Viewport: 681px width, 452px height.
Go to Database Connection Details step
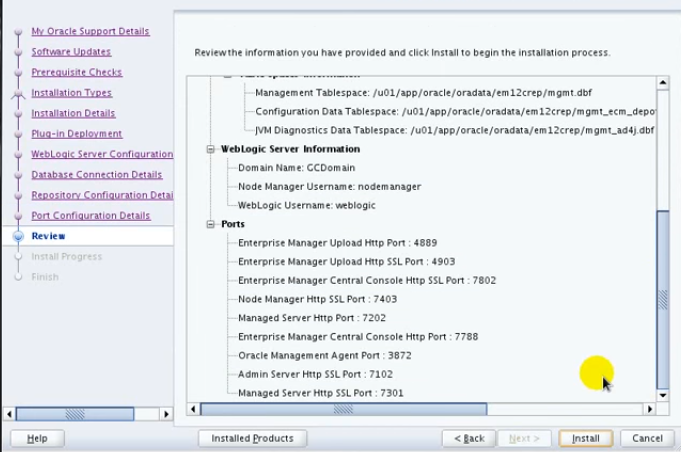point(97,175)
